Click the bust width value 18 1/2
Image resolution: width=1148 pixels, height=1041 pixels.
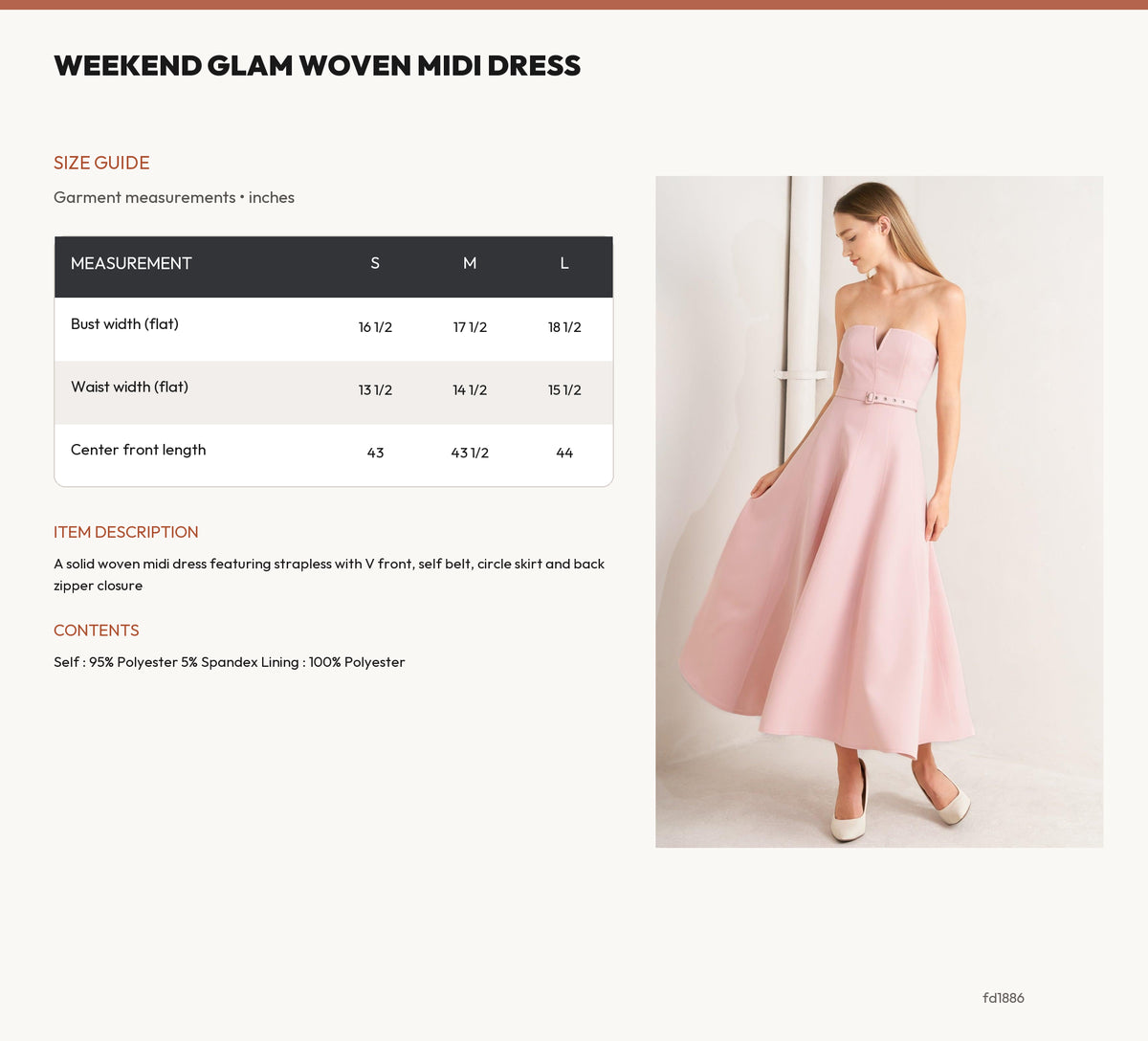click(x=564, y=327)
